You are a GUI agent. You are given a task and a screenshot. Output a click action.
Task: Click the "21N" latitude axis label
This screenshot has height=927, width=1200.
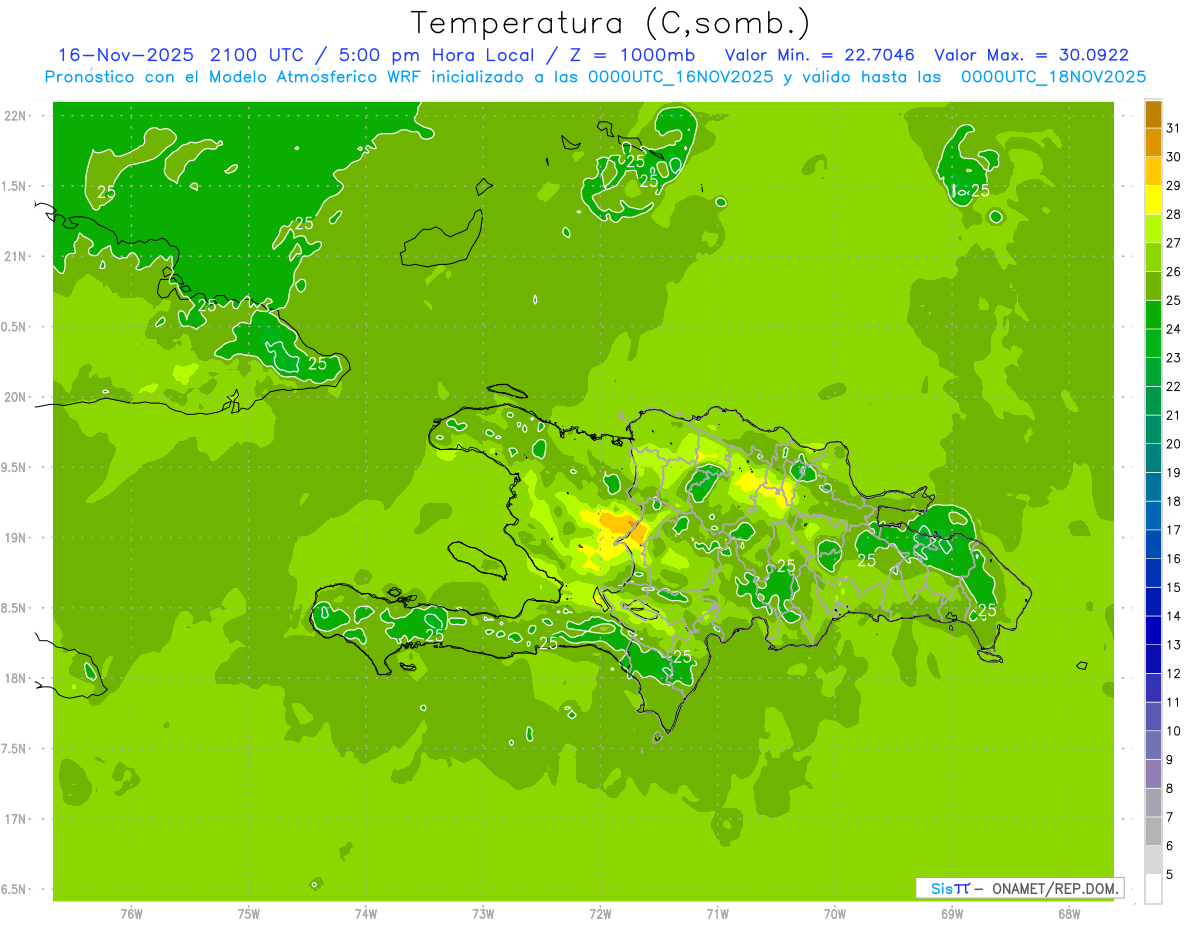tap(15, 257)
